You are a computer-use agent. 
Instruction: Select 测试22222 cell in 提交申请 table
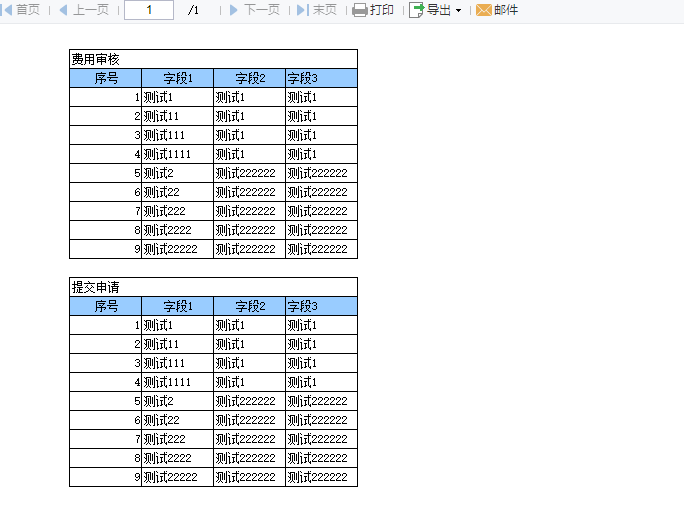[x=178, y=477]
